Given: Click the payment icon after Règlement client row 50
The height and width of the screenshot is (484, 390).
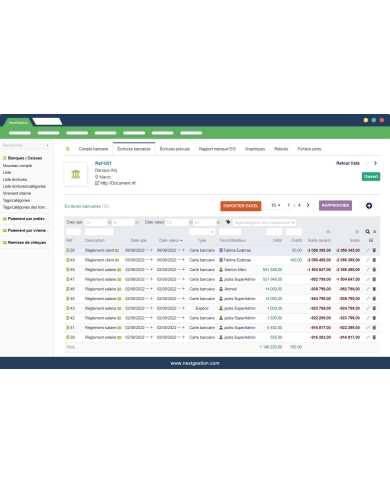Looking at the screenshot, I should (x=117, y=250).
